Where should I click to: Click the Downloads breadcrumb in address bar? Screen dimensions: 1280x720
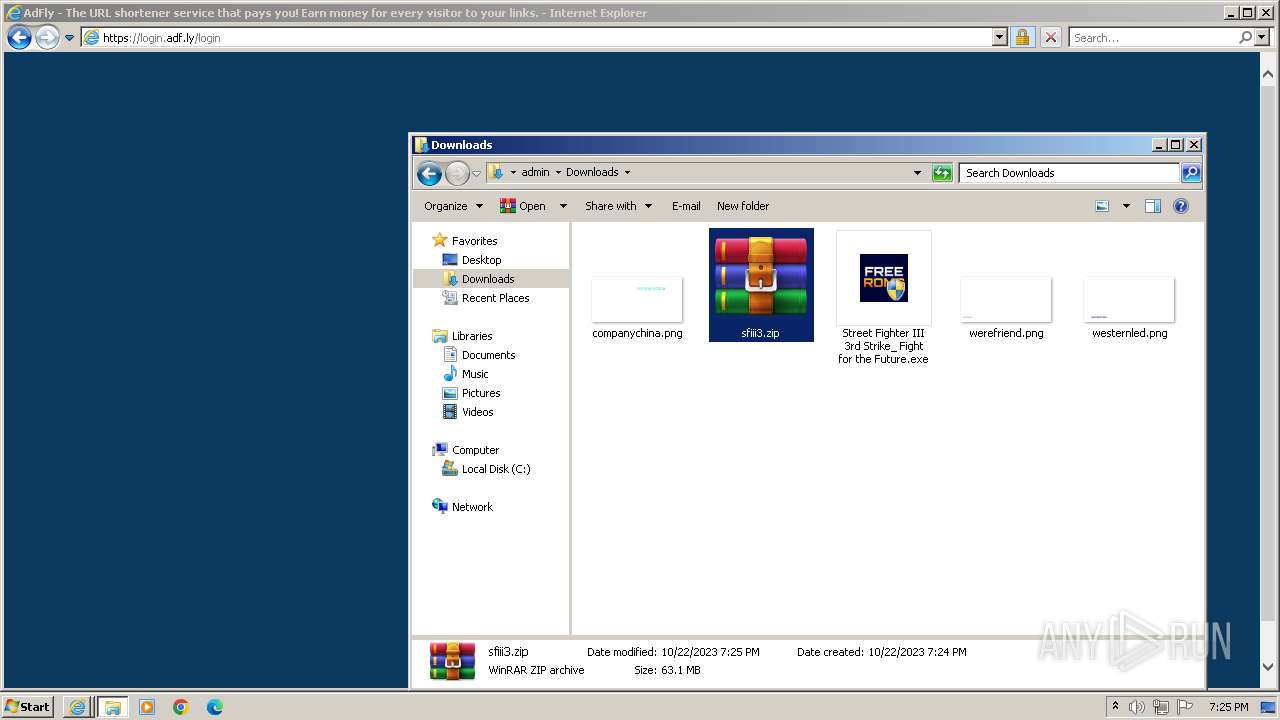(592, 172)
